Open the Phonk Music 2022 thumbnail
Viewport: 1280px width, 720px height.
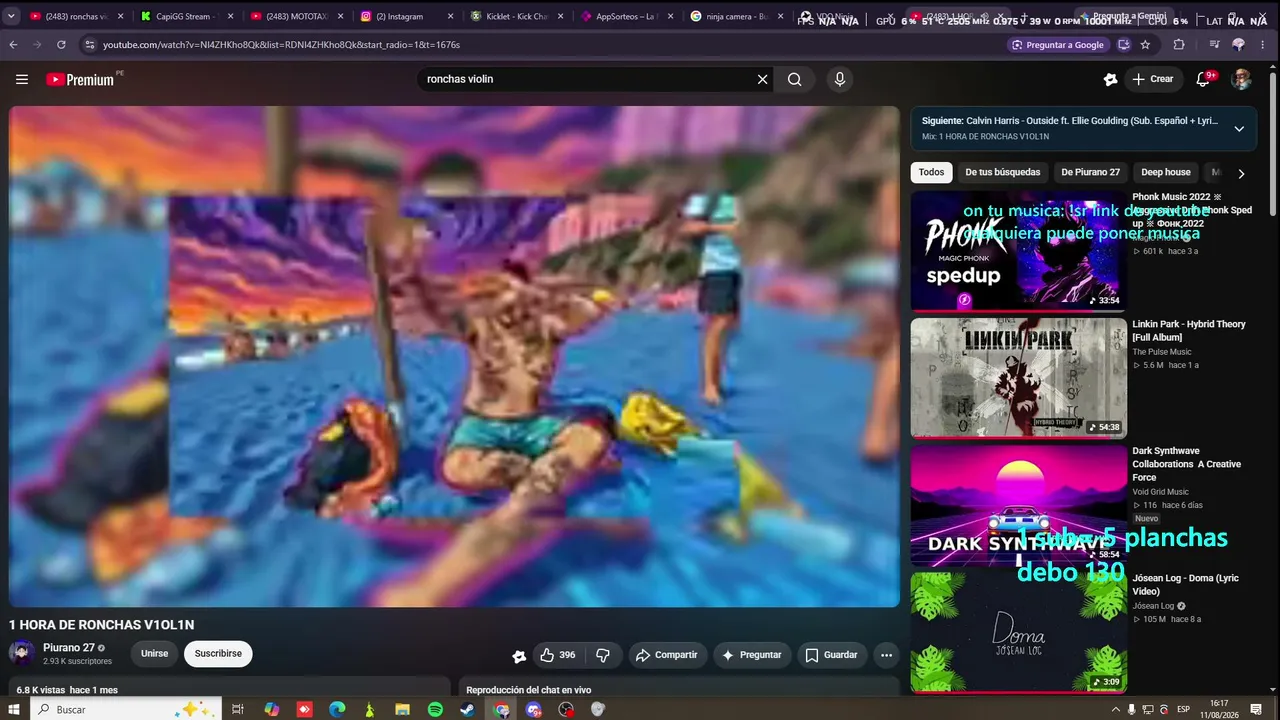tap(1018, 251)
